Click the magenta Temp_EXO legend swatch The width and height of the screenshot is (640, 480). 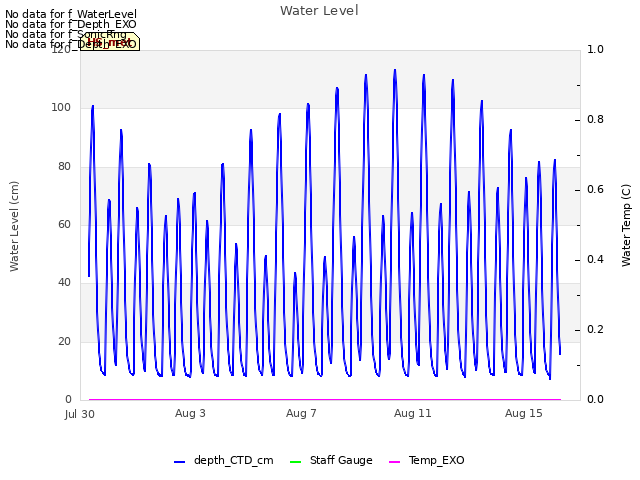point(394,462)
